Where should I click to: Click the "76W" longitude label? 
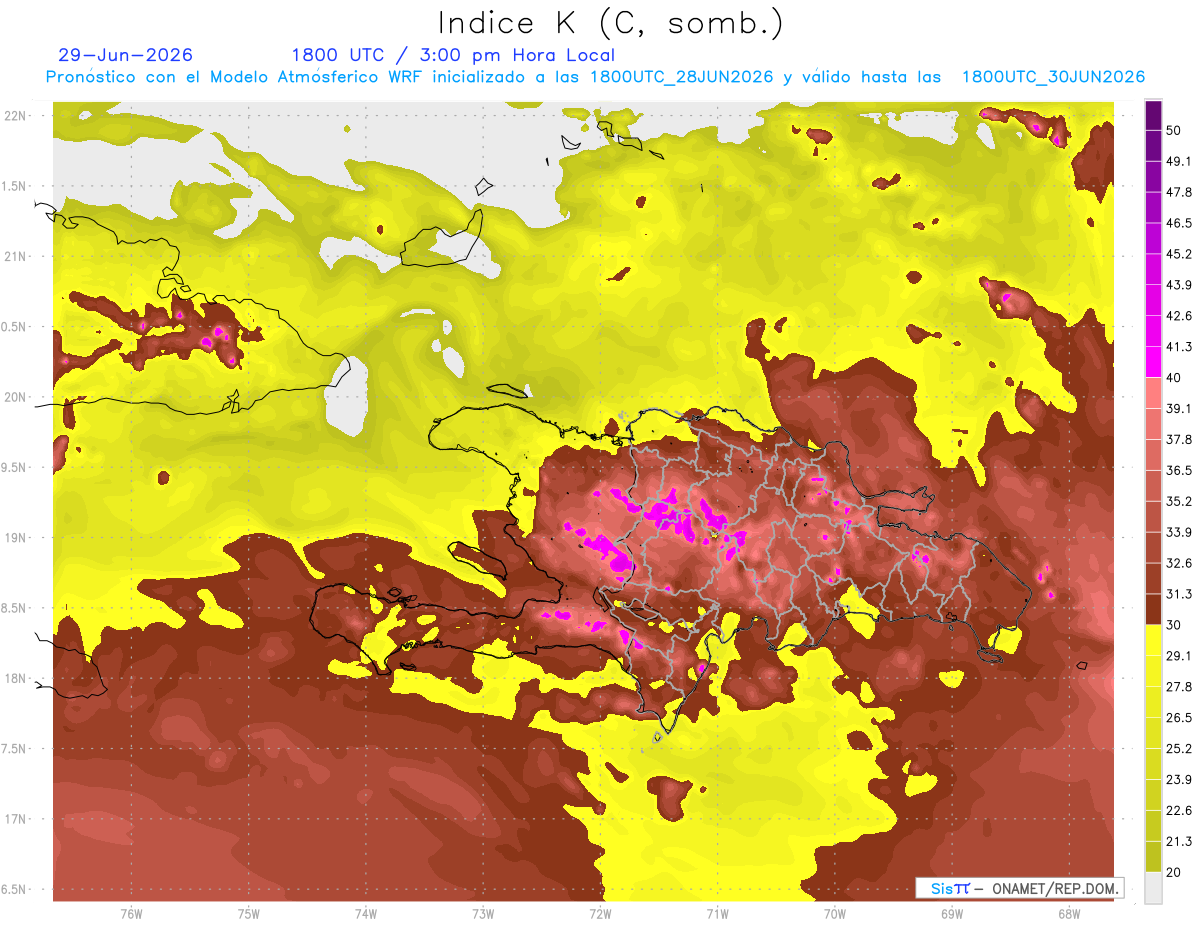(131, 914)
